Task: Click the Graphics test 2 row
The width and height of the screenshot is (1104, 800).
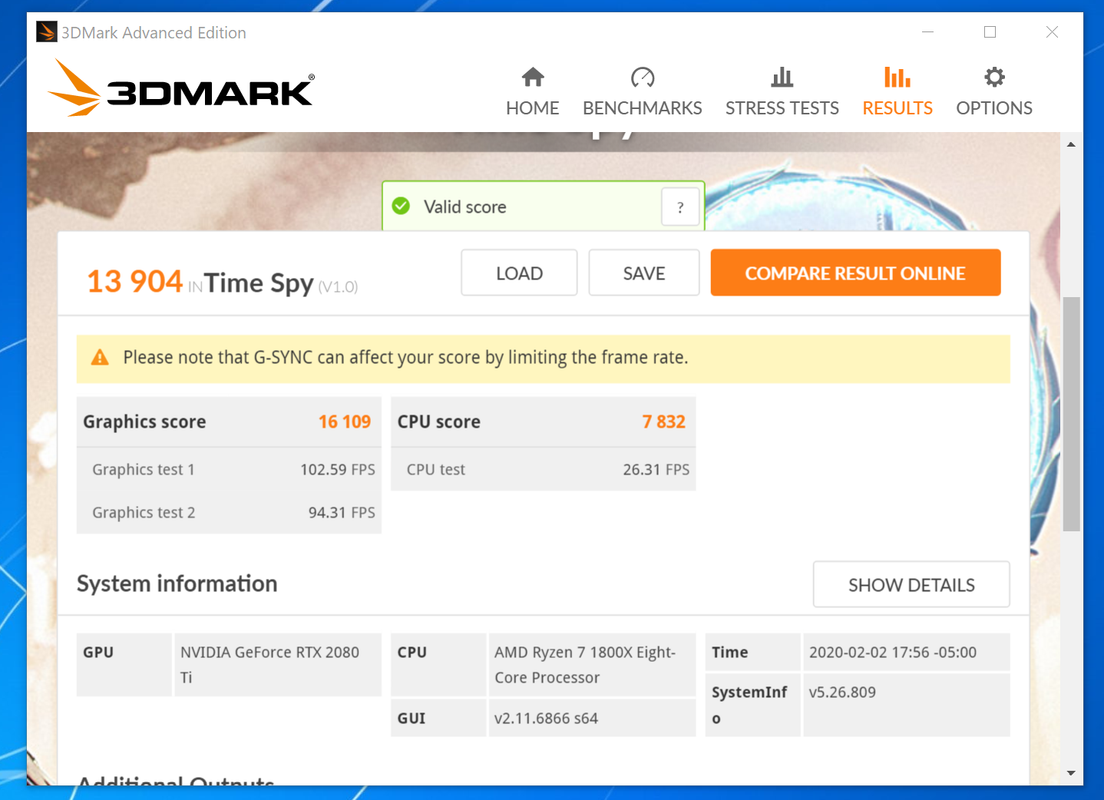Action: coord(229,513)
